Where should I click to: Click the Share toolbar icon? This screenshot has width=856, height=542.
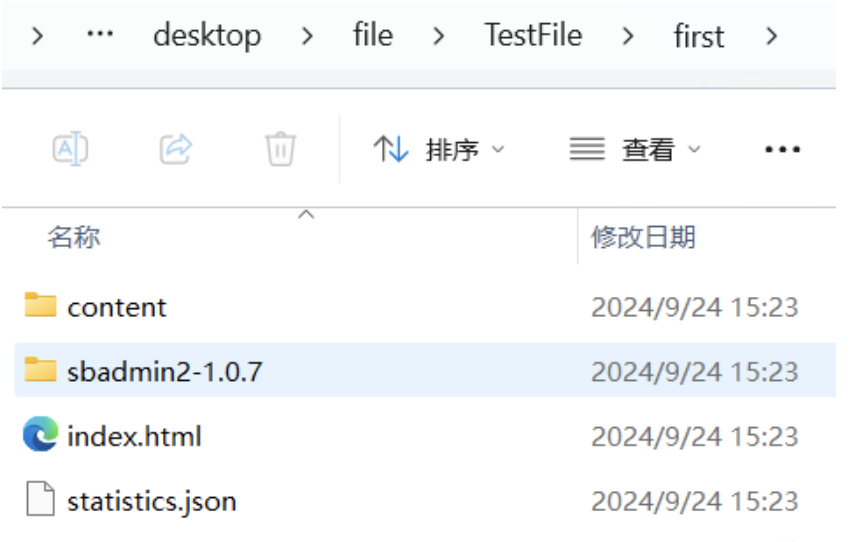(176, 148)
